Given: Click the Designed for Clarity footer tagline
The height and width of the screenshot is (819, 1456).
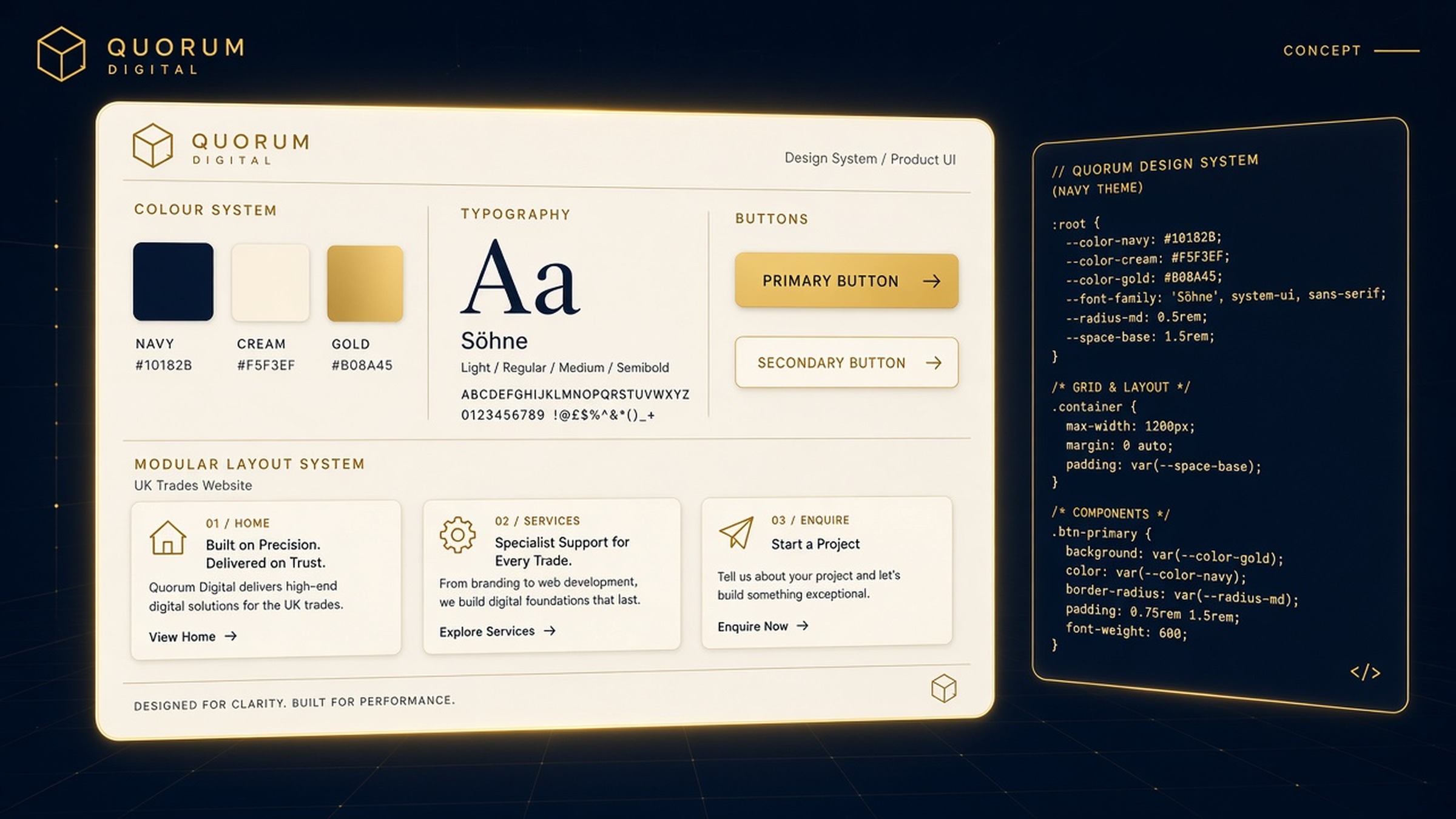Looking at the screenshot, I should (294, 703).
